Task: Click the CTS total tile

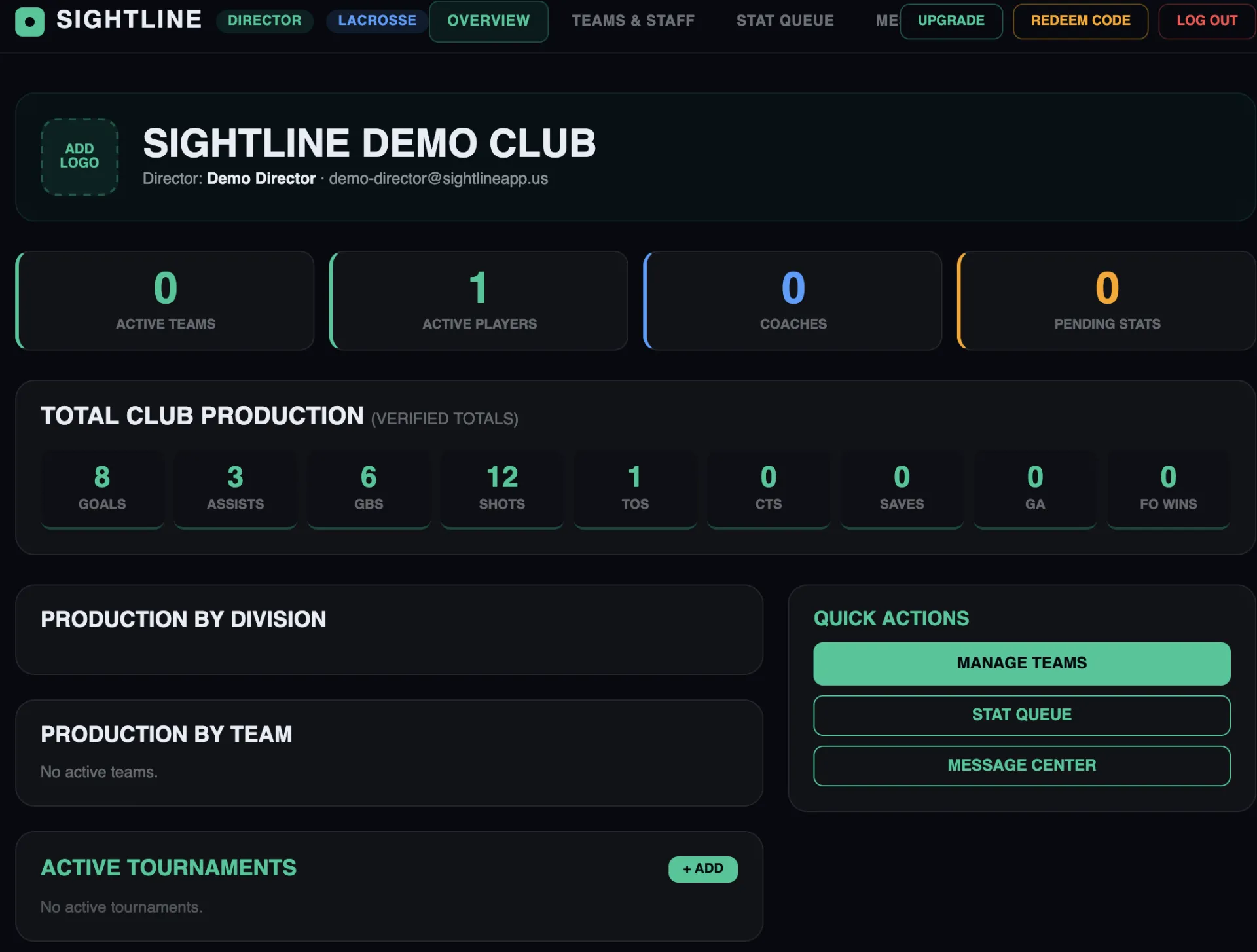Action: coord(769,489)
